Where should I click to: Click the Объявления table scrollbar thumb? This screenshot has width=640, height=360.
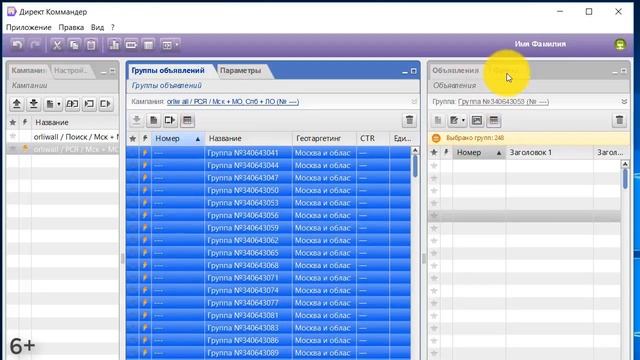pyautogui.click(x=625, y=178)
